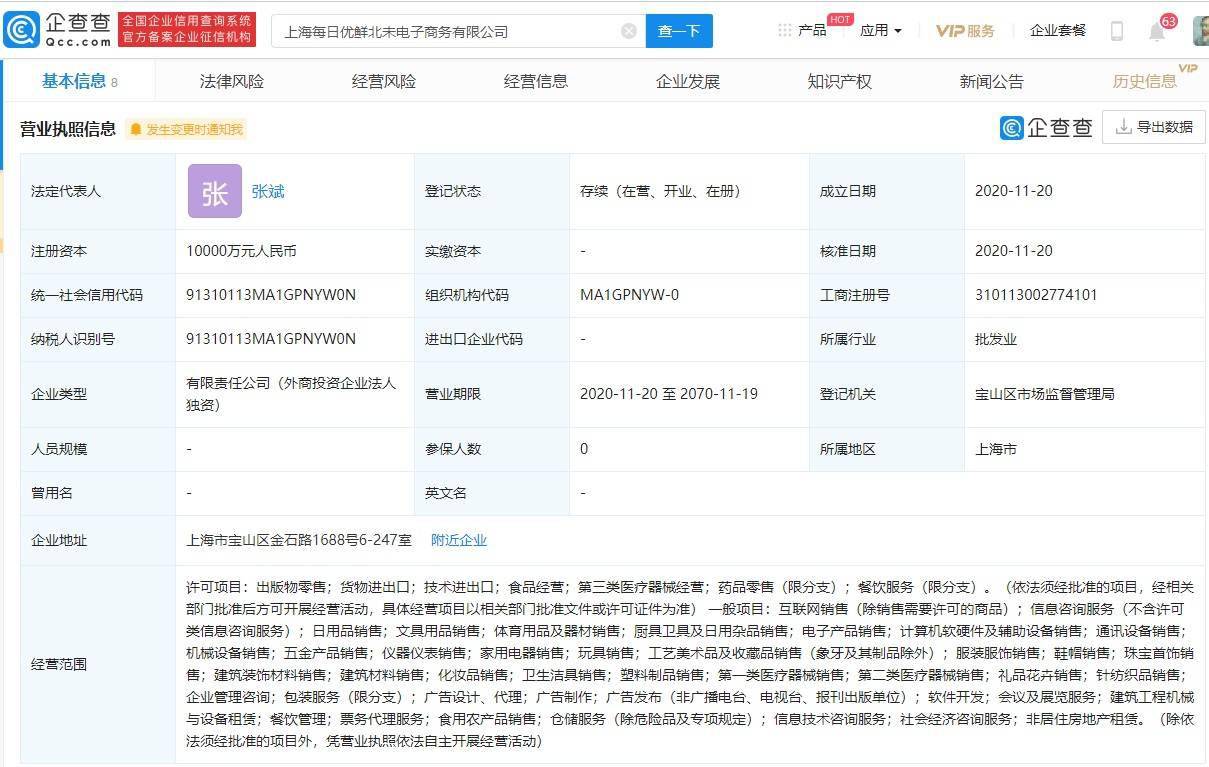This screenshot has width=1209, height=767.
Task: Click the 全国企业信用查询系统 red badge
Action: coord(187,30)
